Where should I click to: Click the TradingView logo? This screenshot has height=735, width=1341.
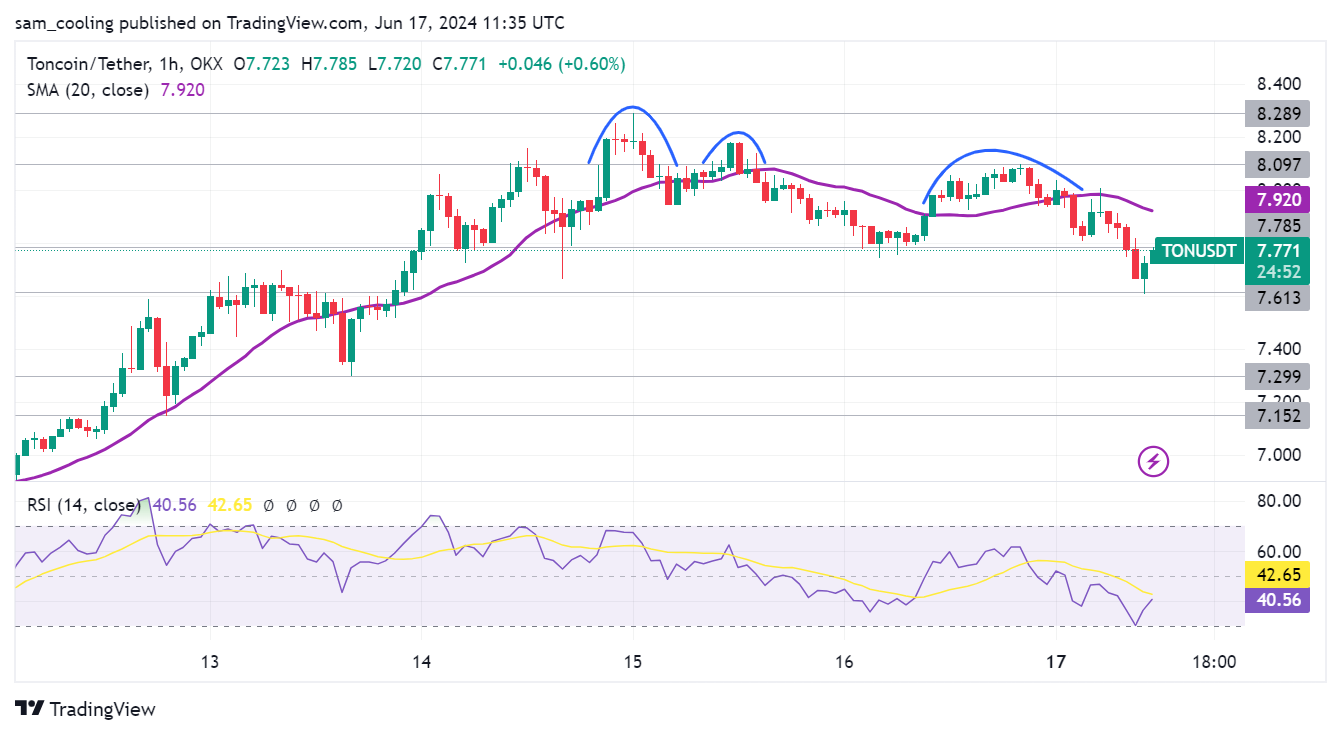(85, 709)
